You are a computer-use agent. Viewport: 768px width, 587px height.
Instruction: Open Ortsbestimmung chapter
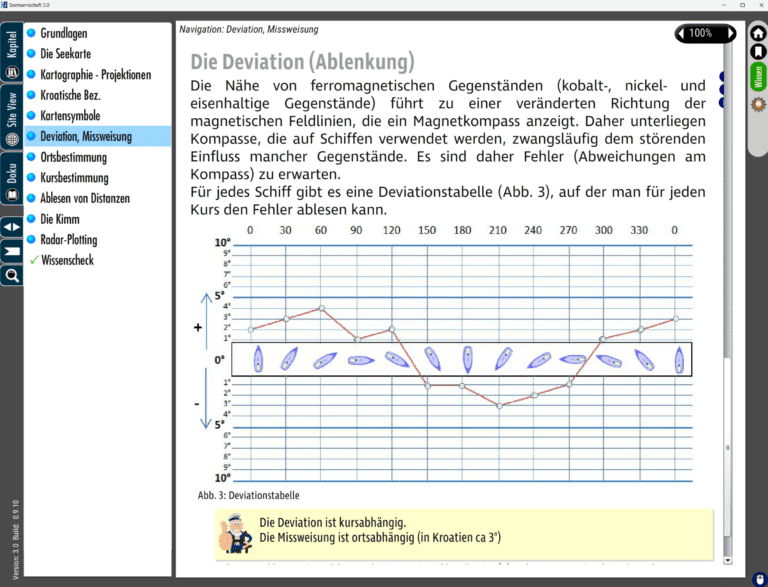73,157
